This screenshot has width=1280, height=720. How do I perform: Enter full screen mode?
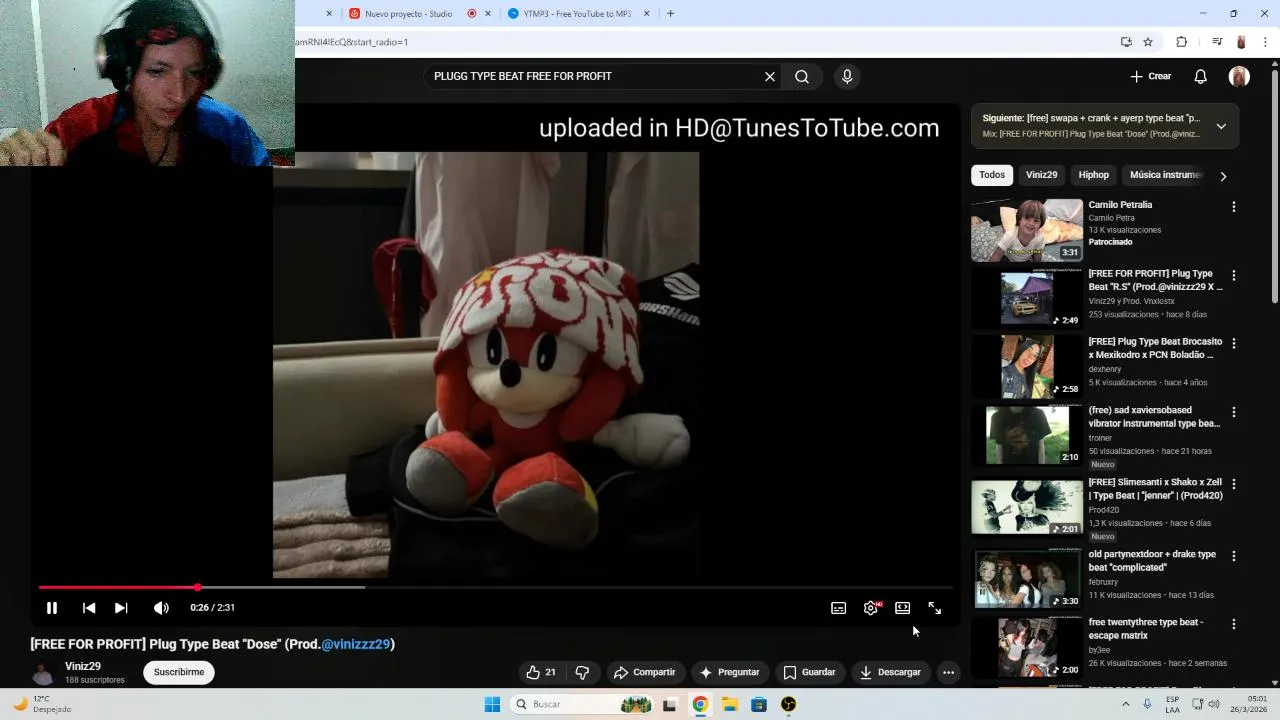(x=935, y=608)
